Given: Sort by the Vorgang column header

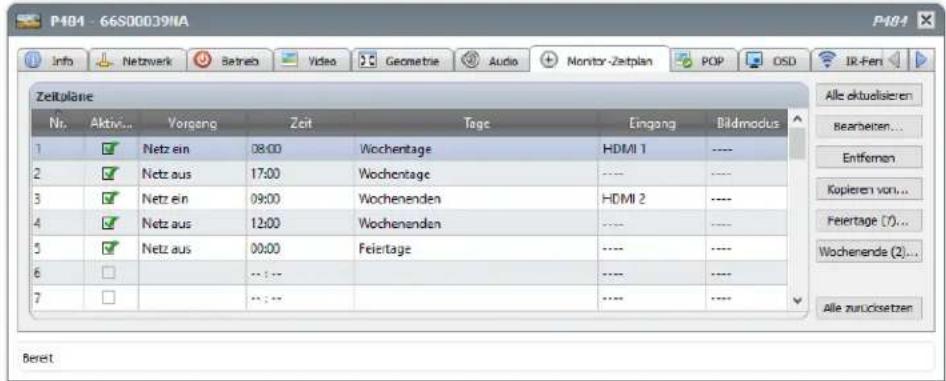Looking at the screenshot, I should coord(192,124).
